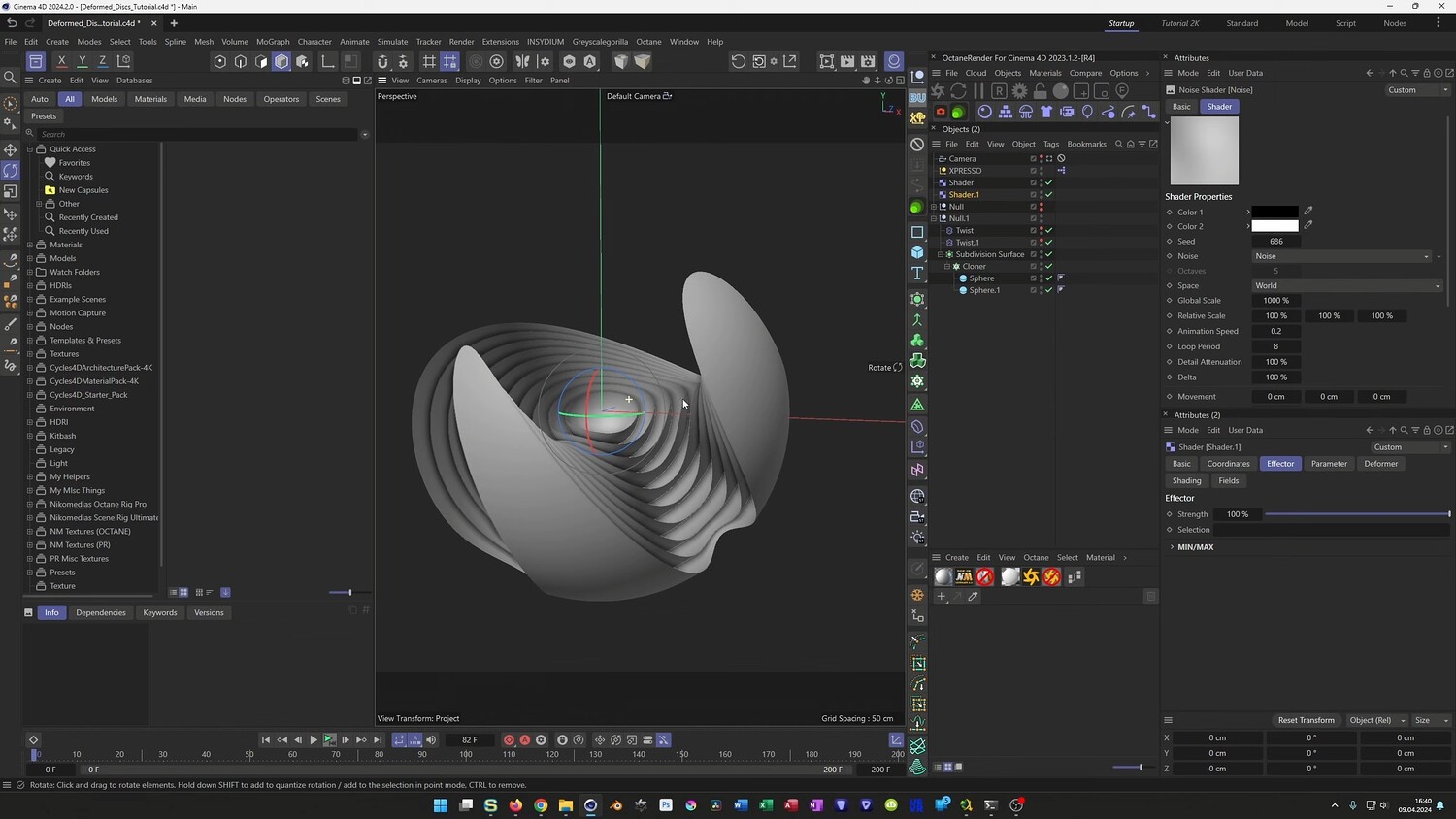Toggle enable checkmark for Cloner object
Screen dimensions: 1456x819
click(x=1048, y=266)
